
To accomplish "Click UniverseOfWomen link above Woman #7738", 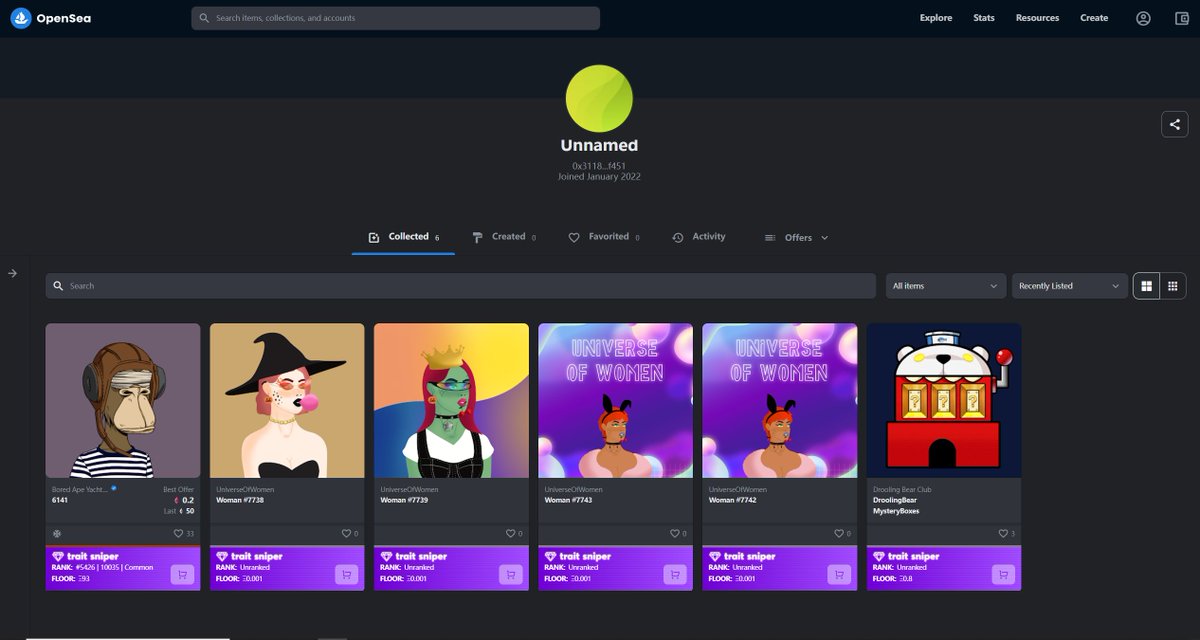I will (245, 490).
